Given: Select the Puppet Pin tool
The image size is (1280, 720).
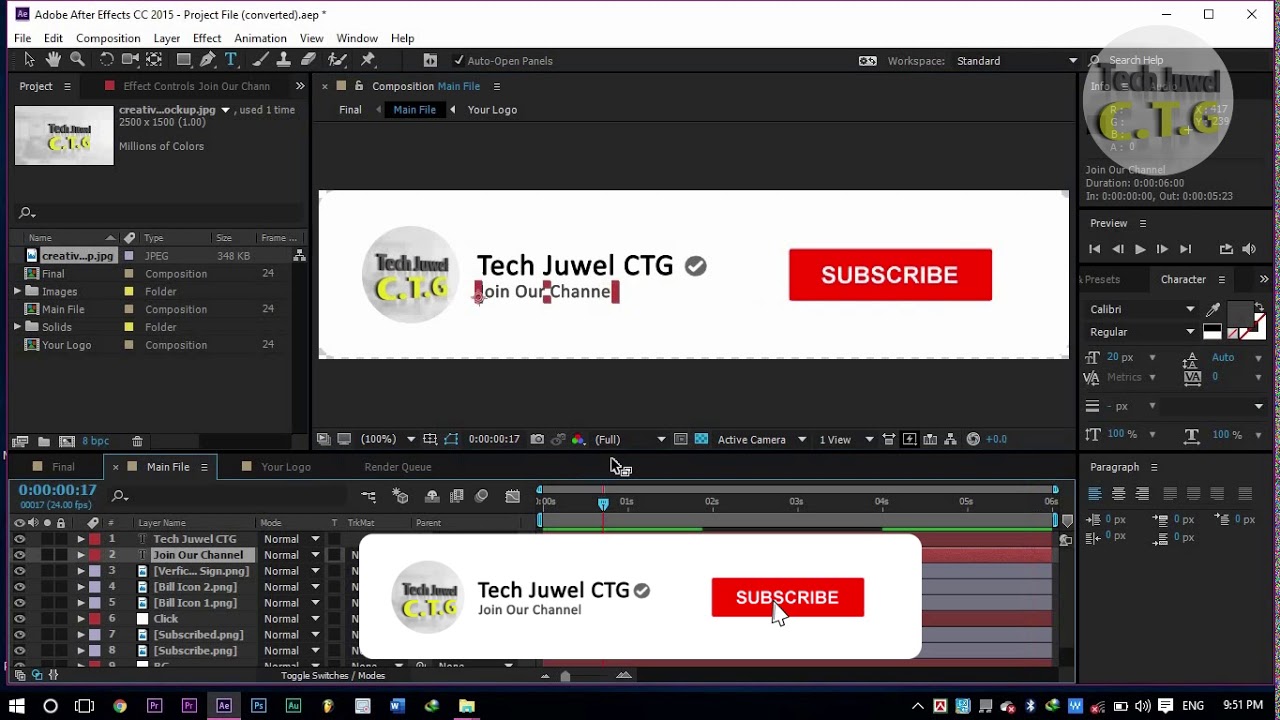Looking at the screenshot, I should tap(368, 60).
